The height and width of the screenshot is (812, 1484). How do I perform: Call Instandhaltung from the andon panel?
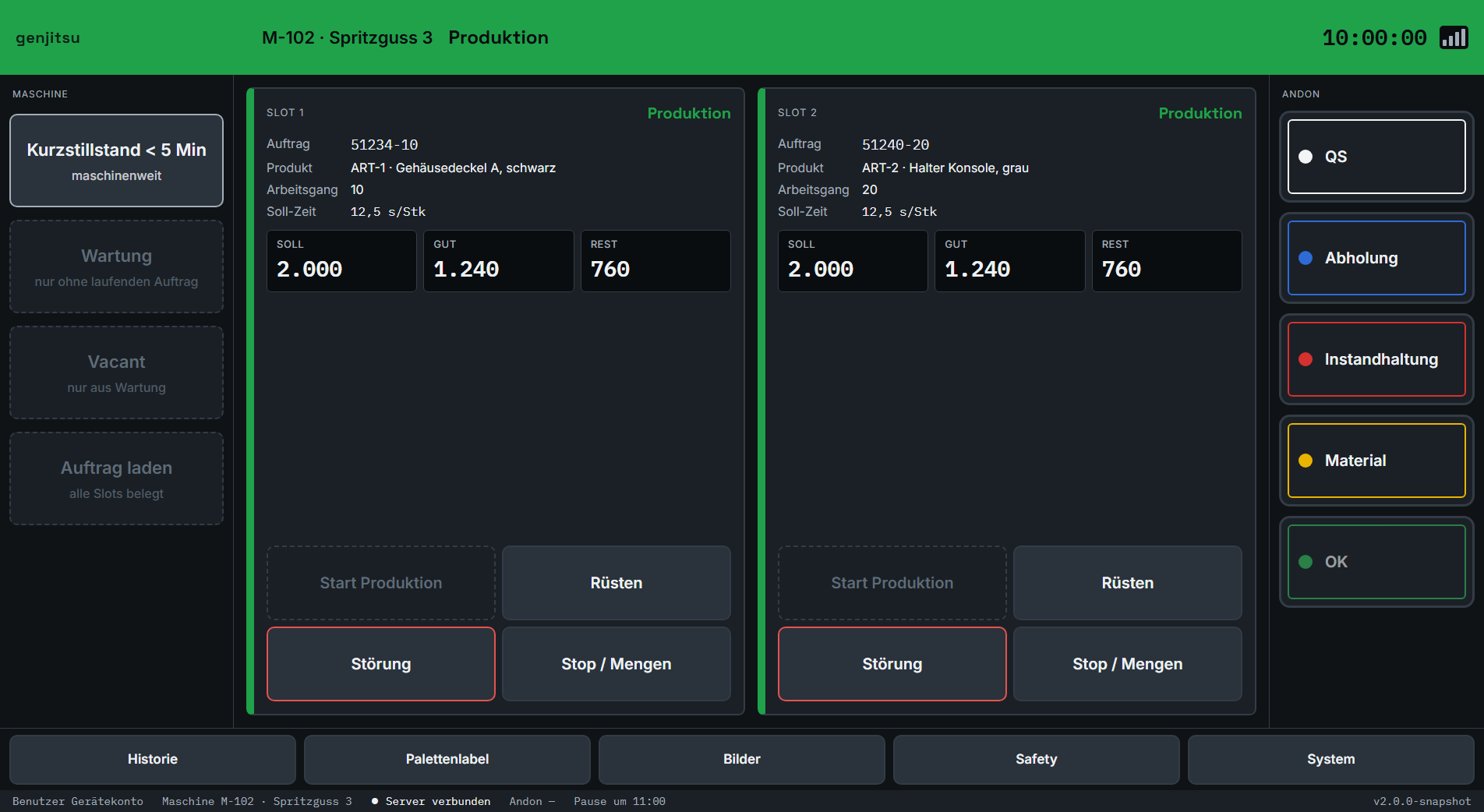coord(1376,359)
